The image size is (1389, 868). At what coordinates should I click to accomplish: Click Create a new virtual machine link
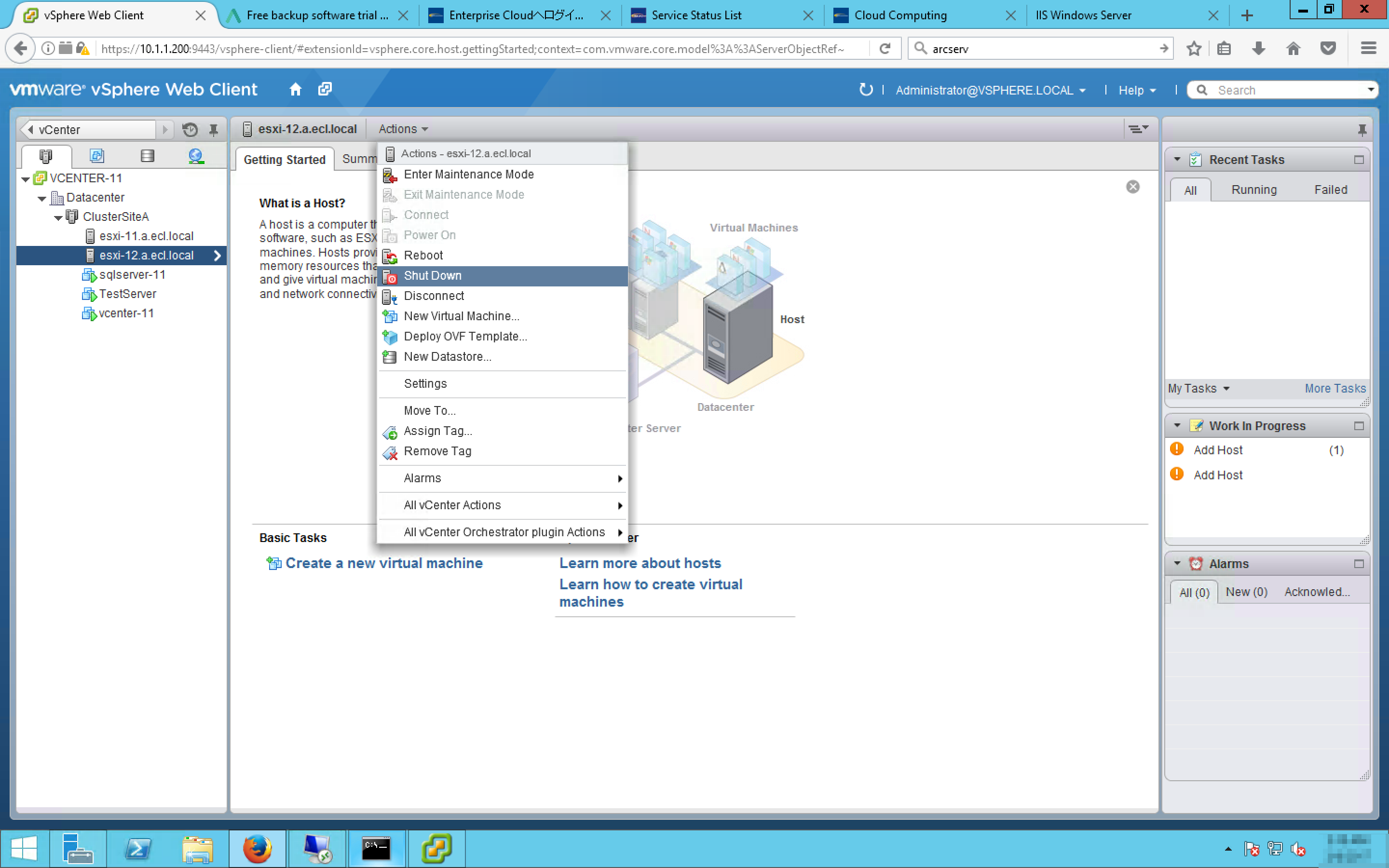pyautogui.click(x=383, y=563)
